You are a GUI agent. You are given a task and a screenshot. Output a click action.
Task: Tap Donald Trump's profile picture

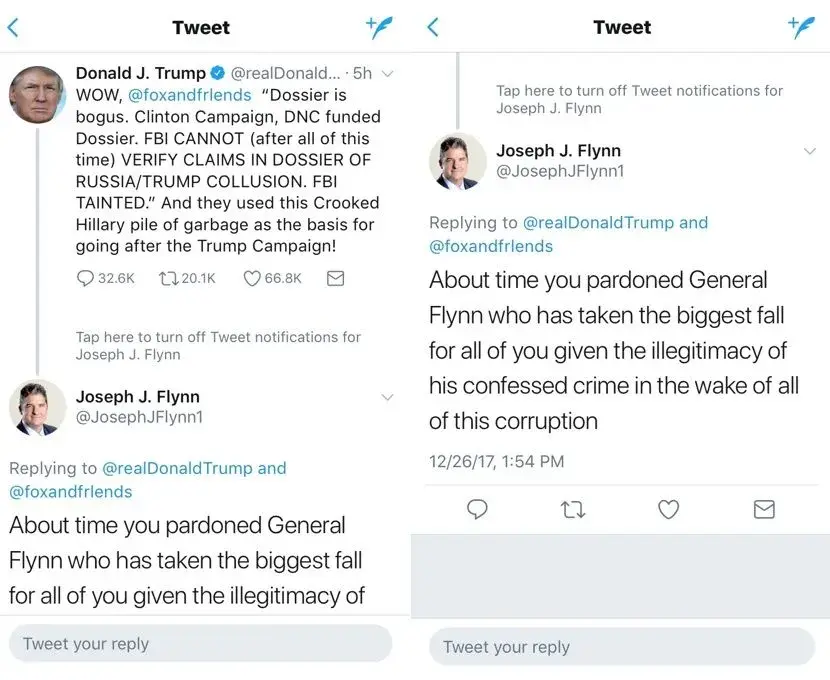[x=38, y=96]
